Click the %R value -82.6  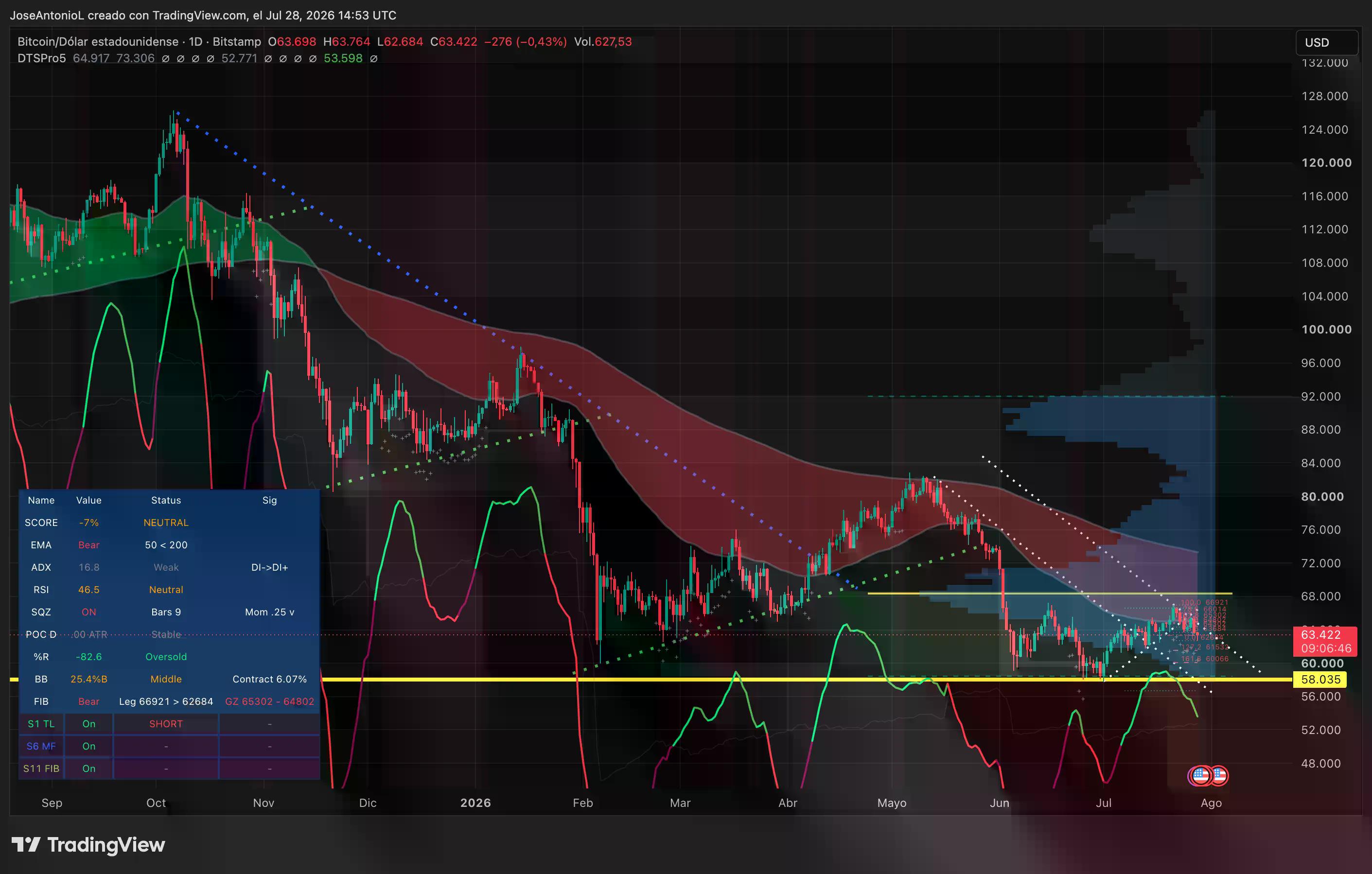tap(89, 657)
